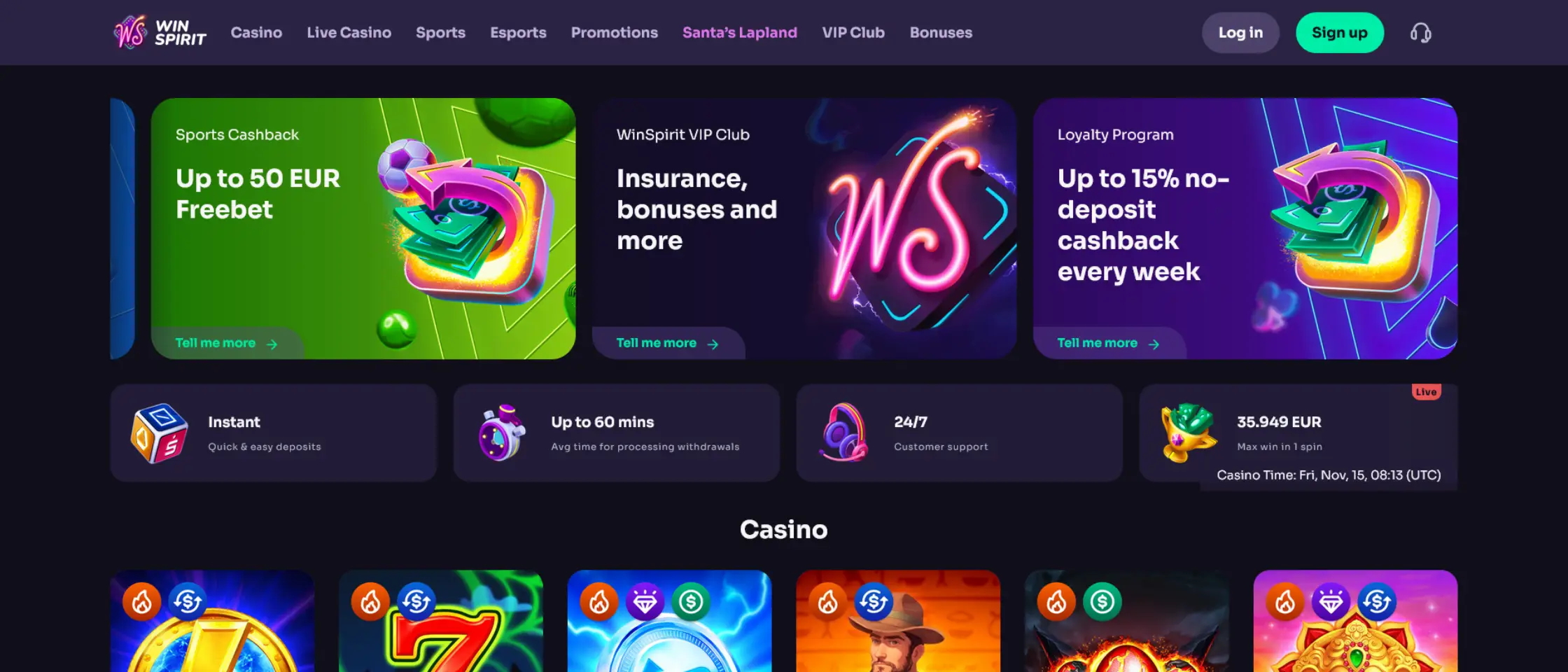The height and width of the screenshot is (672, 1568).
Task: Open the Live Casino section
Action: pyautogui.click(x=349, y=33)
